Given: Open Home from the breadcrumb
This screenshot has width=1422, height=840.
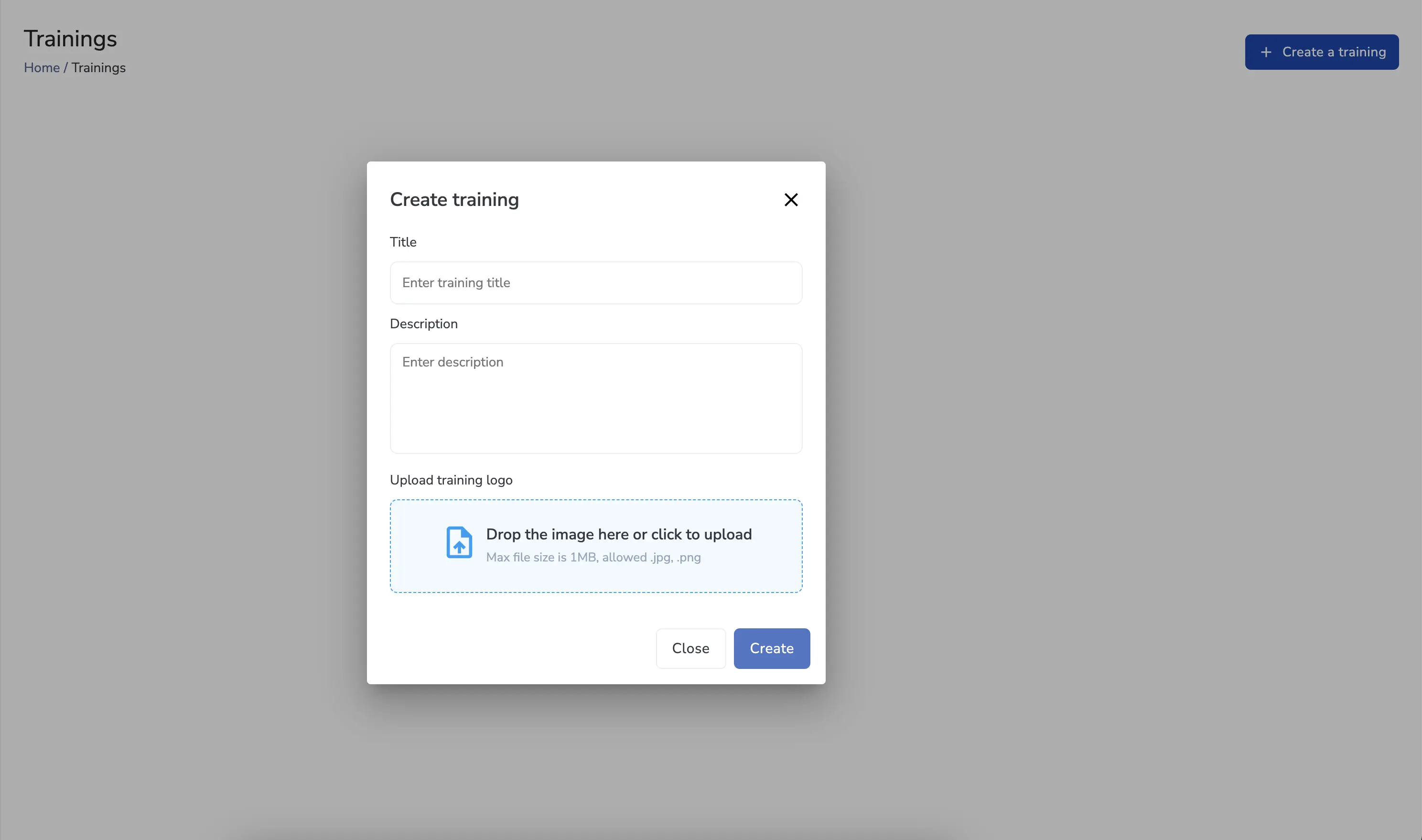Looking at the screenshot, I should (x=42, y=67).
